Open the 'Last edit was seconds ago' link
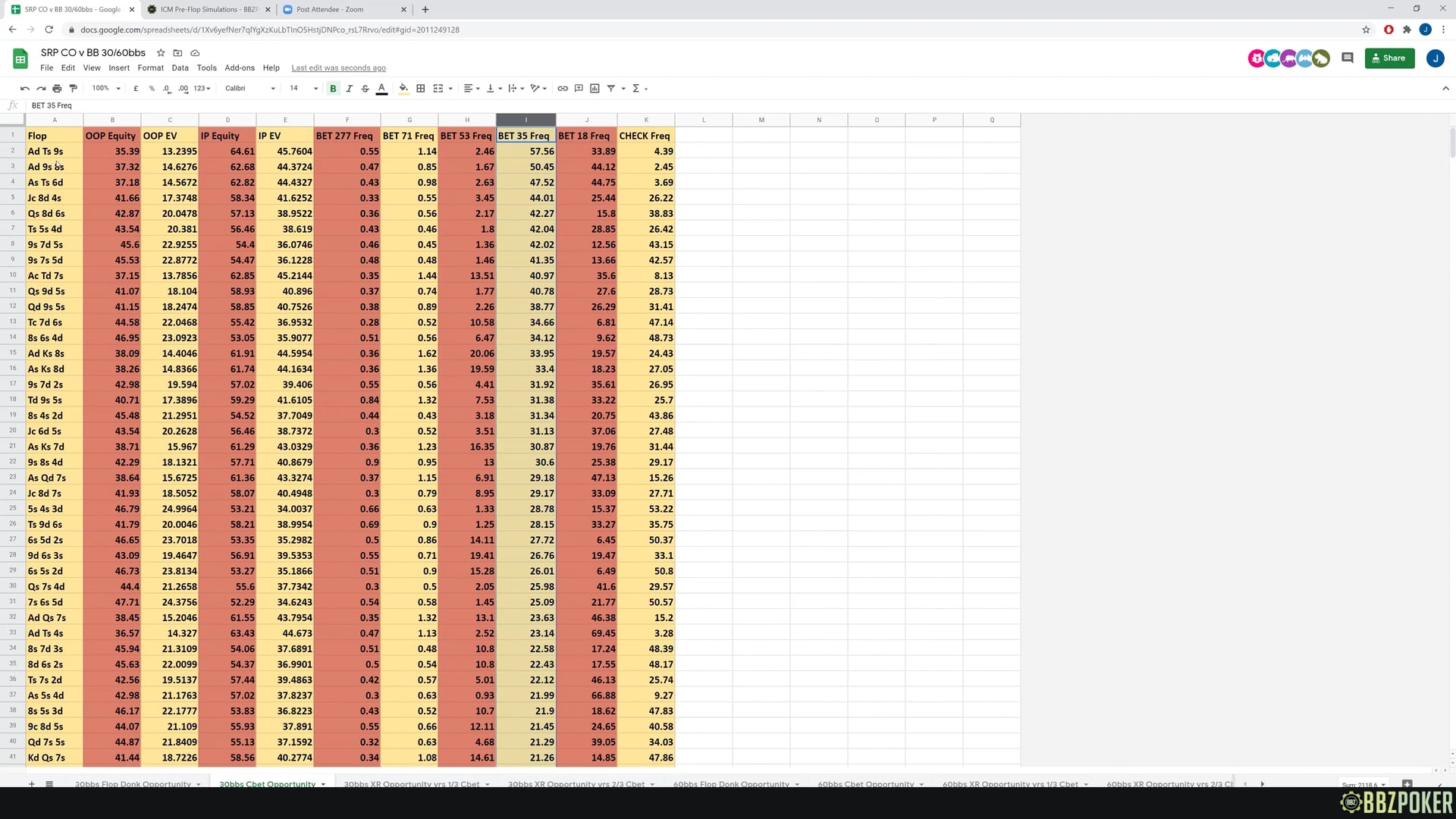This screenshot has width=1456, height=819. pos(338,67)
